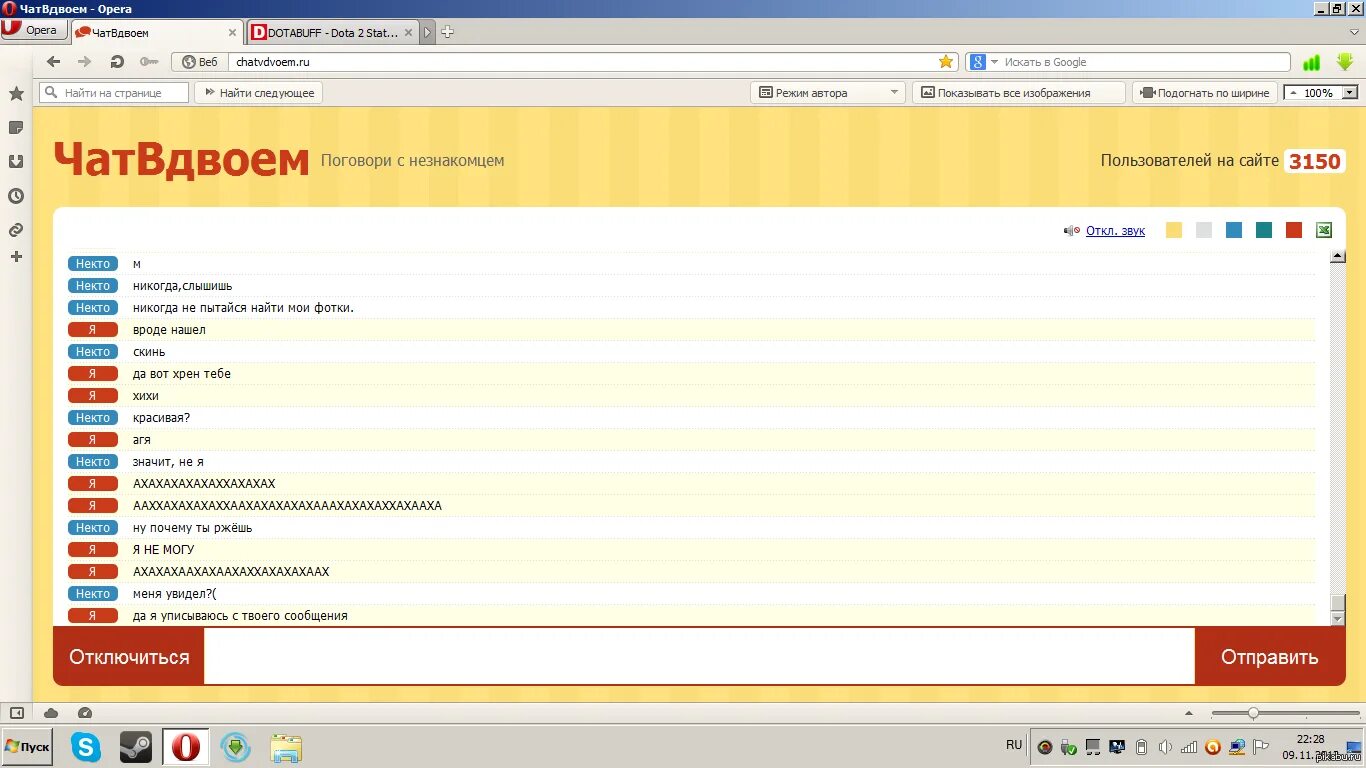Click message 'да я уписываюсь с твоего сообщения'
The image size is (1366, 768).
(x=240, y=616)
